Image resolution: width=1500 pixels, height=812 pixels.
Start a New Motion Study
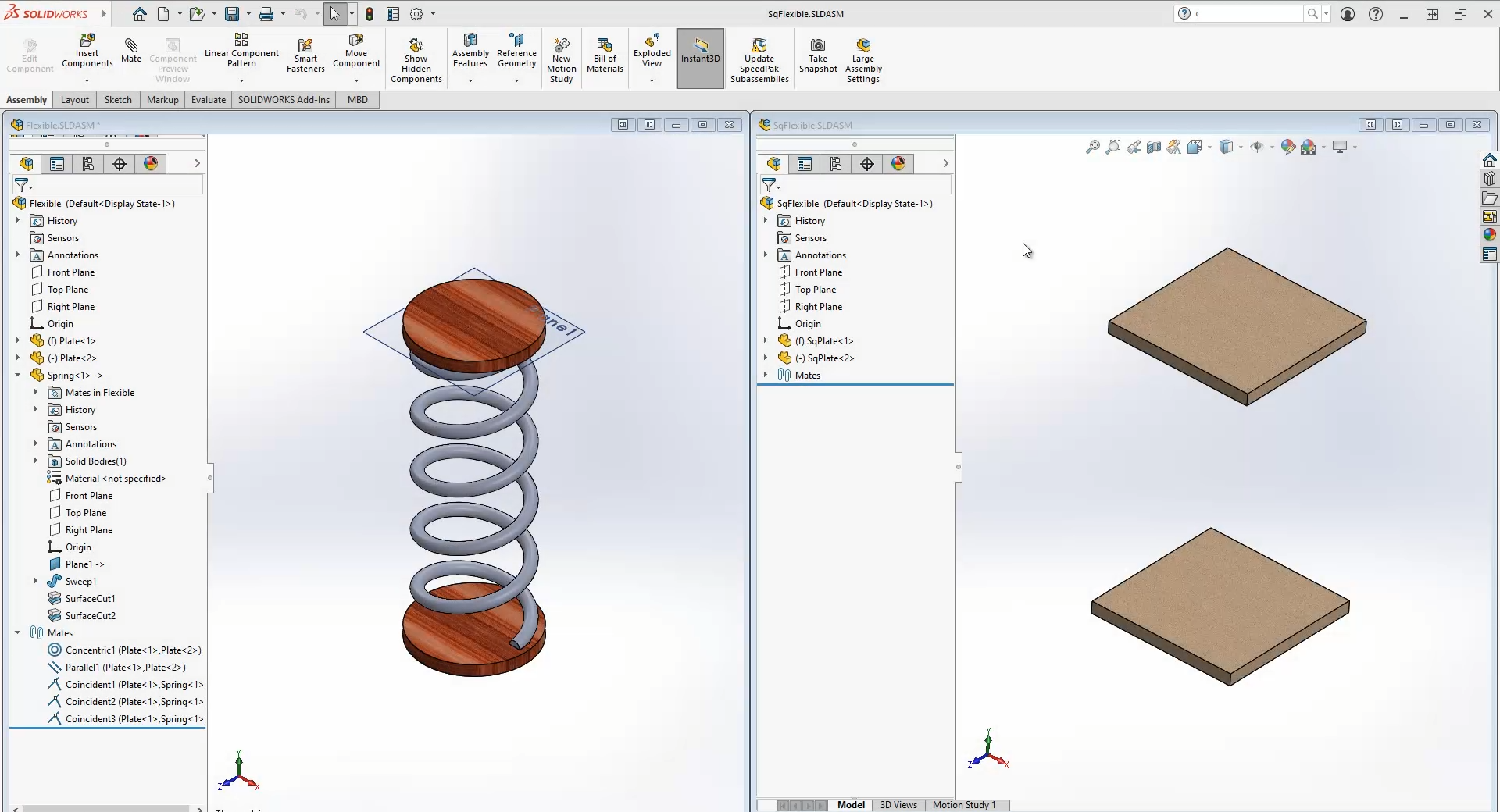562,60
